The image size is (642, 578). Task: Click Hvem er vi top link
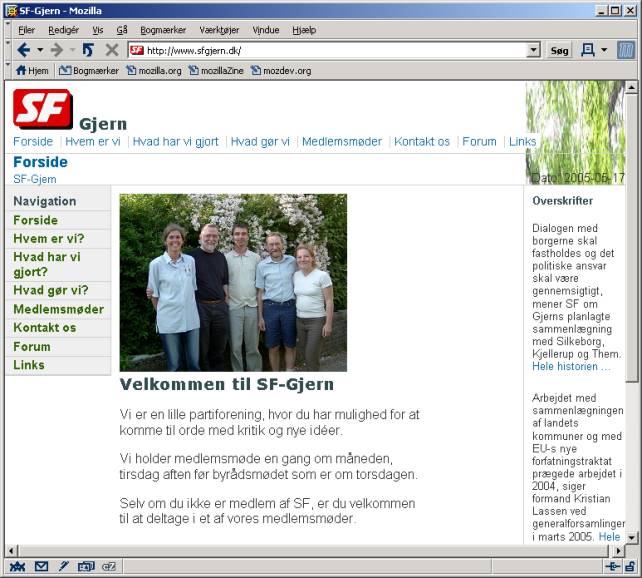coord(93,142)
